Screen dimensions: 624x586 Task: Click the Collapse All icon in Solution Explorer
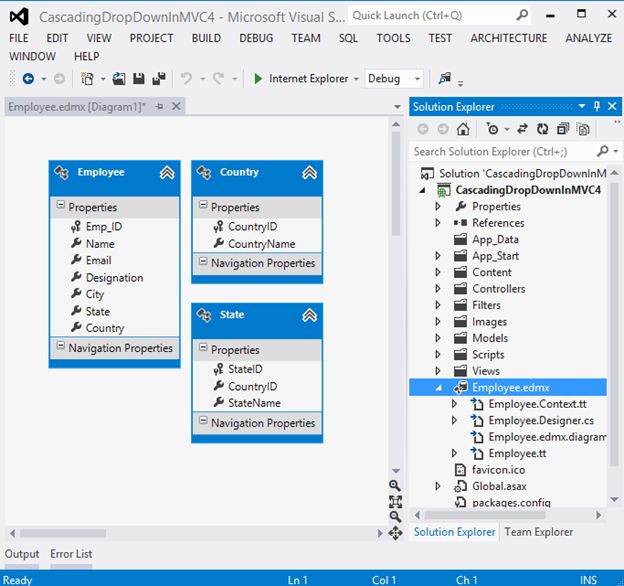[563, 129]
